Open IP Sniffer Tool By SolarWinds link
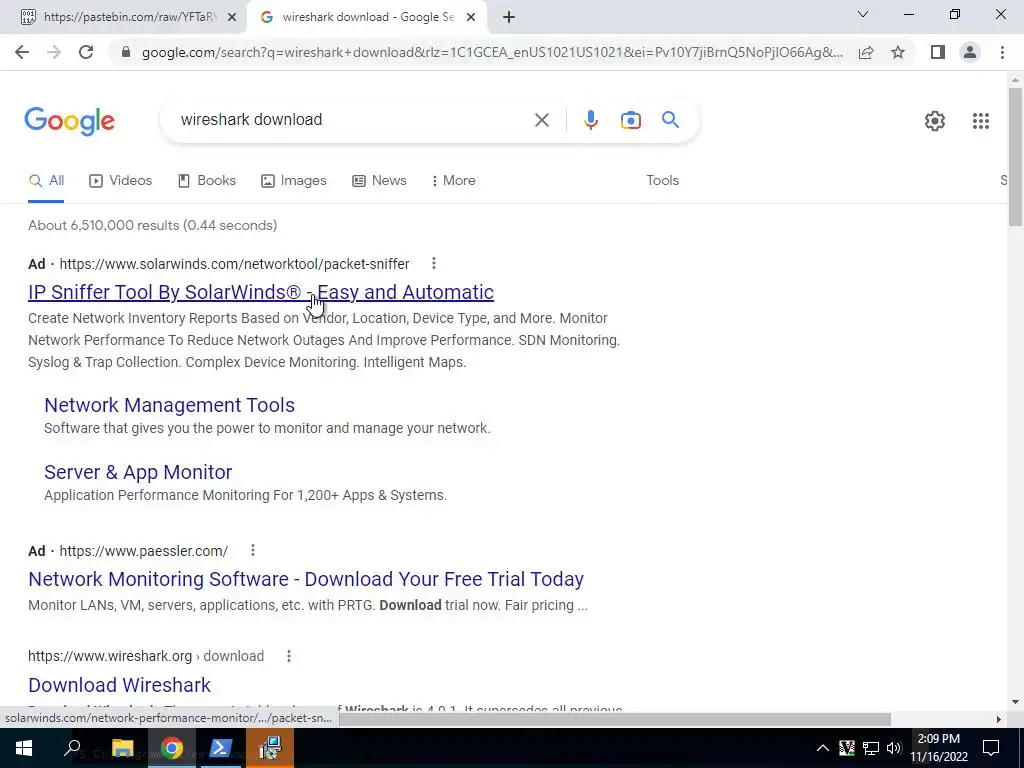 [x=261, y=292]
